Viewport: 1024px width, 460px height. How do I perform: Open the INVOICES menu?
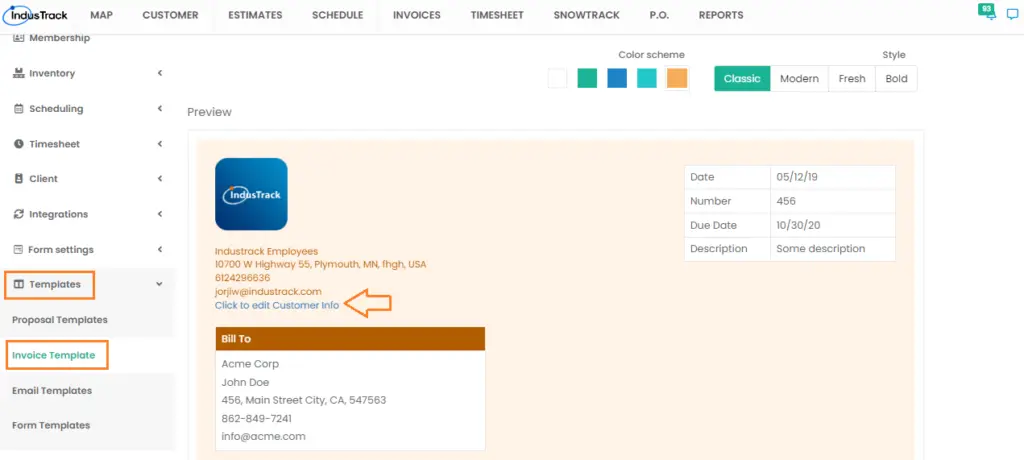tap(417, 15)
